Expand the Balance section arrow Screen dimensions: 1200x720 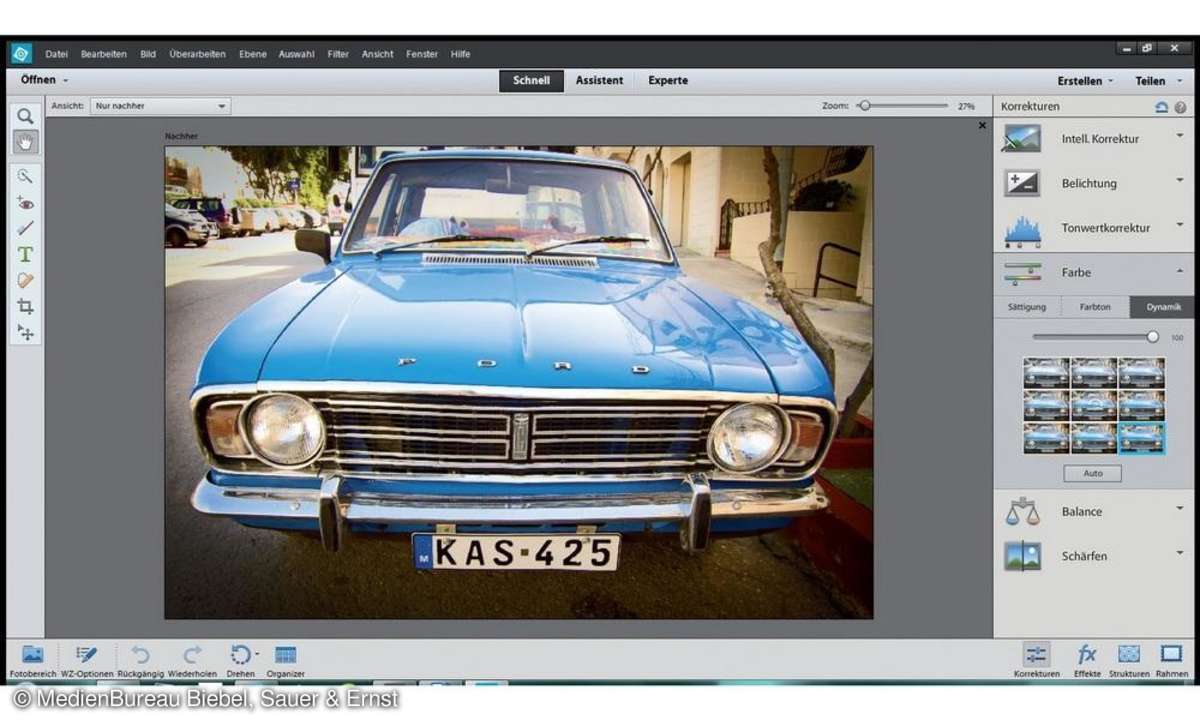click(x=1180, y=507)
